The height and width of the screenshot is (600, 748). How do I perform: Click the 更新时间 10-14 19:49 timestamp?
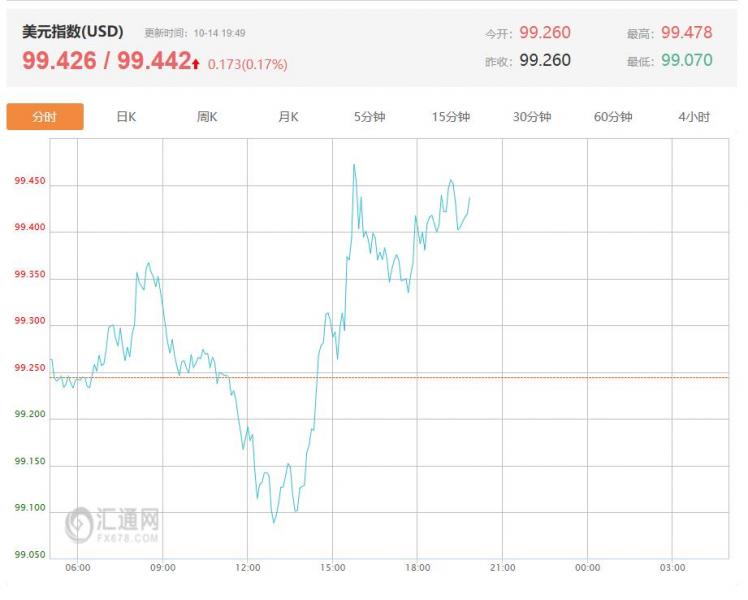click(x=195, y=33)
